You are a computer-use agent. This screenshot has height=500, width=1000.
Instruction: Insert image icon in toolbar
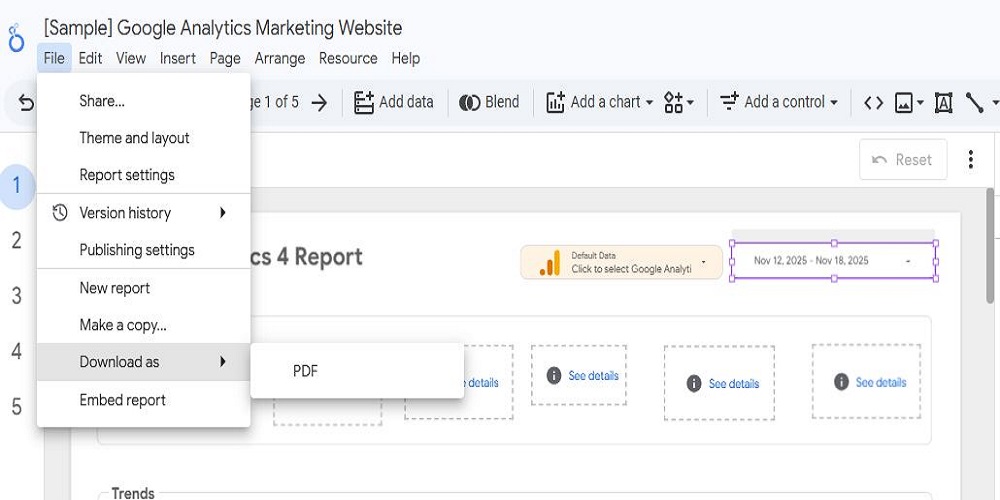coord(904,102)
